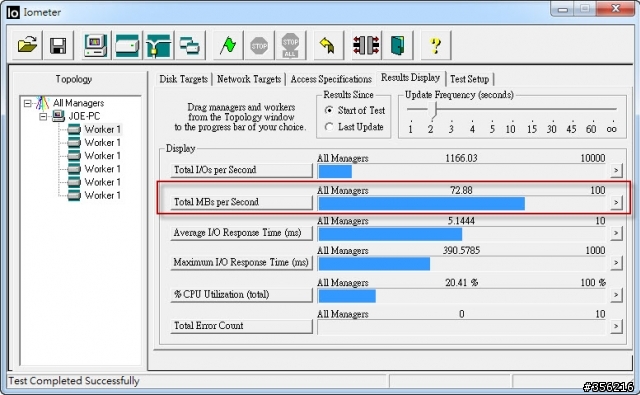
Task: Save test configuration via floppy disk icon
Action: (58, 45)
